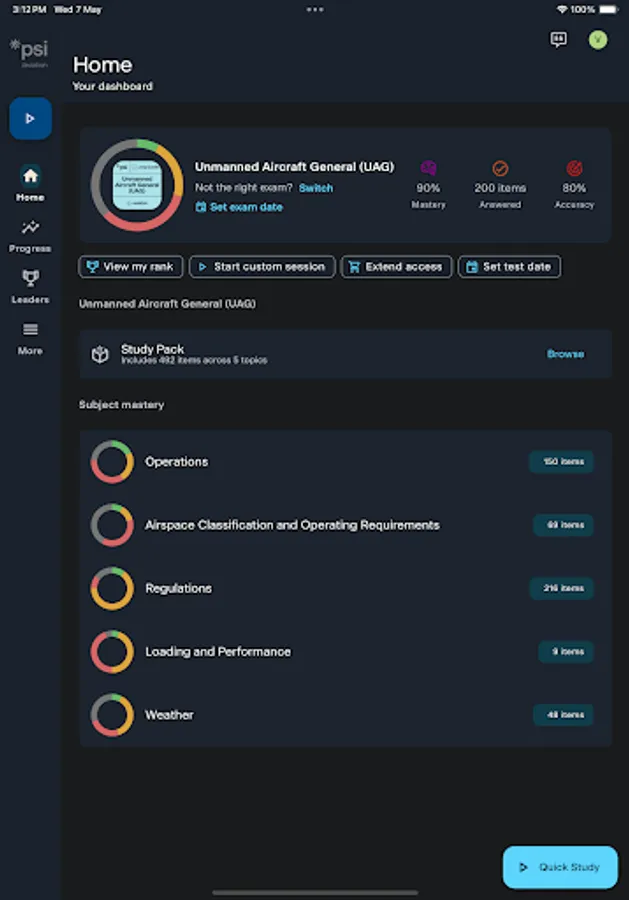This screenshot has height=900, width=629.
Task: Browse the Study Pack
Action: click(x=565, y=354)
